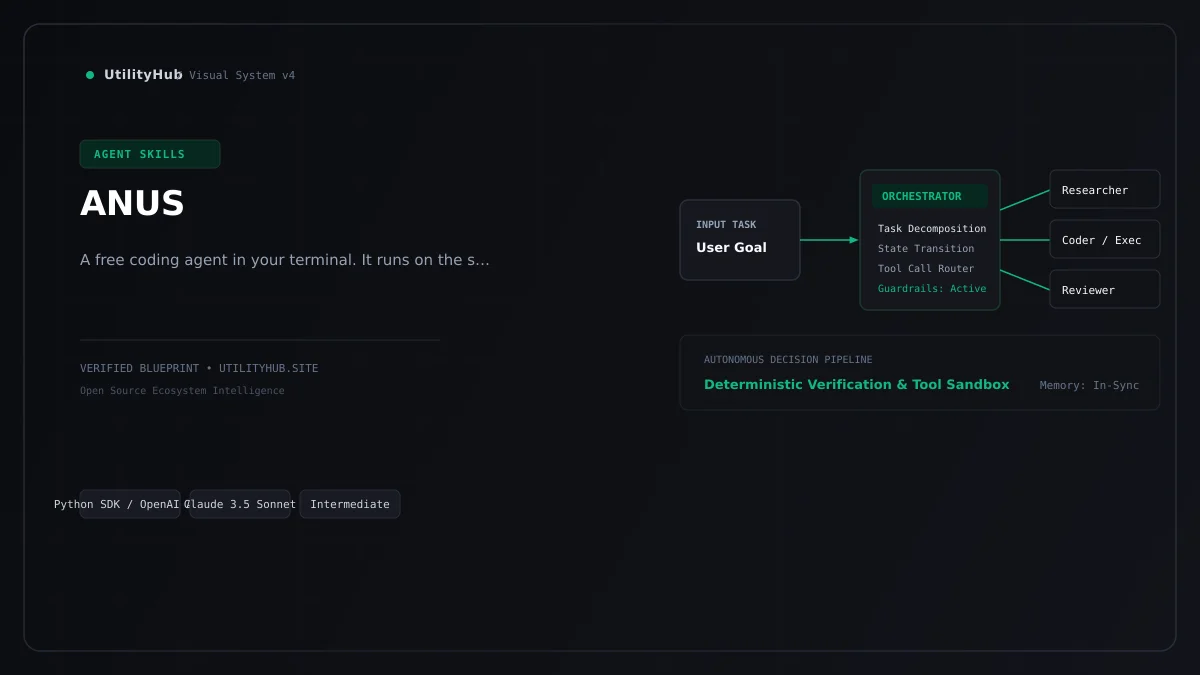Click the ORCHESTRATOR header badge

coord(930,196)
